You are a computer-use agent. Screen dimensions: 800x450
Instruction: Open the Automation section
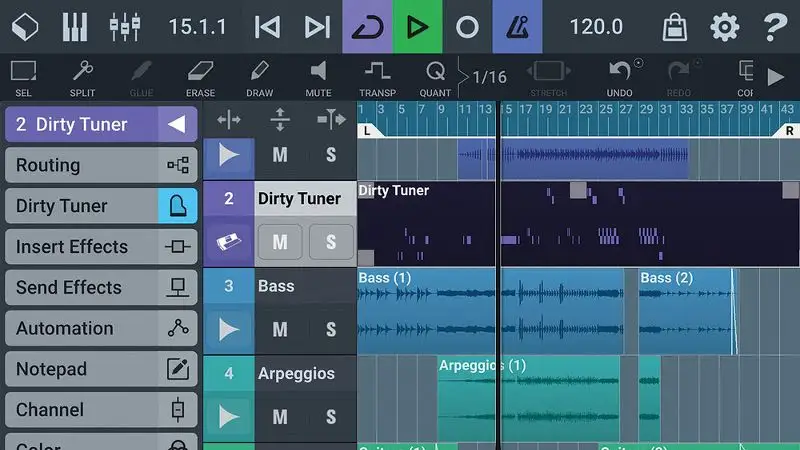100,328
